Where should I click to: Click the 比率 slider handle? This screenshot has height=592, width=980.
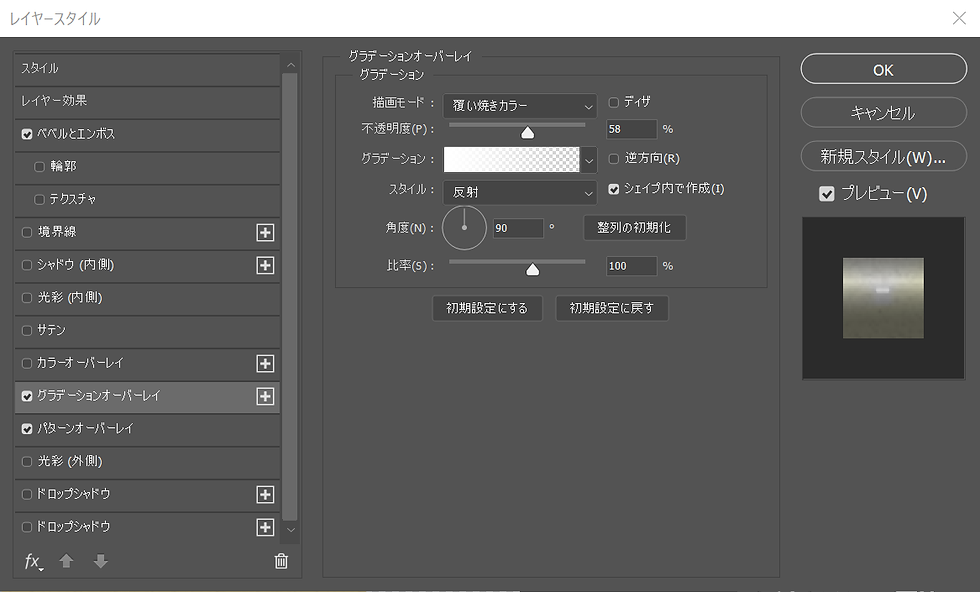click(x=532, y=269)
